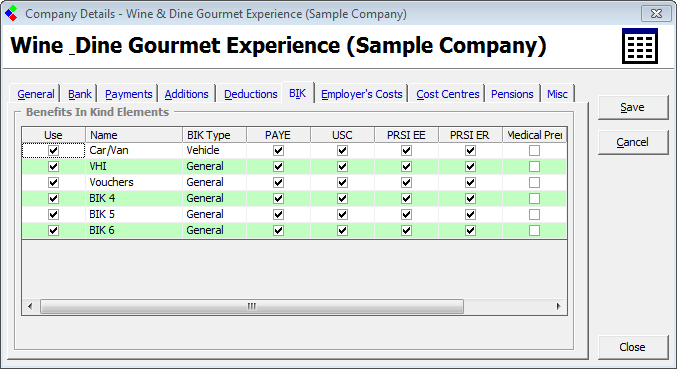Uncheck PAYE for Vouchers
The width and height of the screenshot is (677, 369).
[278, 183]
